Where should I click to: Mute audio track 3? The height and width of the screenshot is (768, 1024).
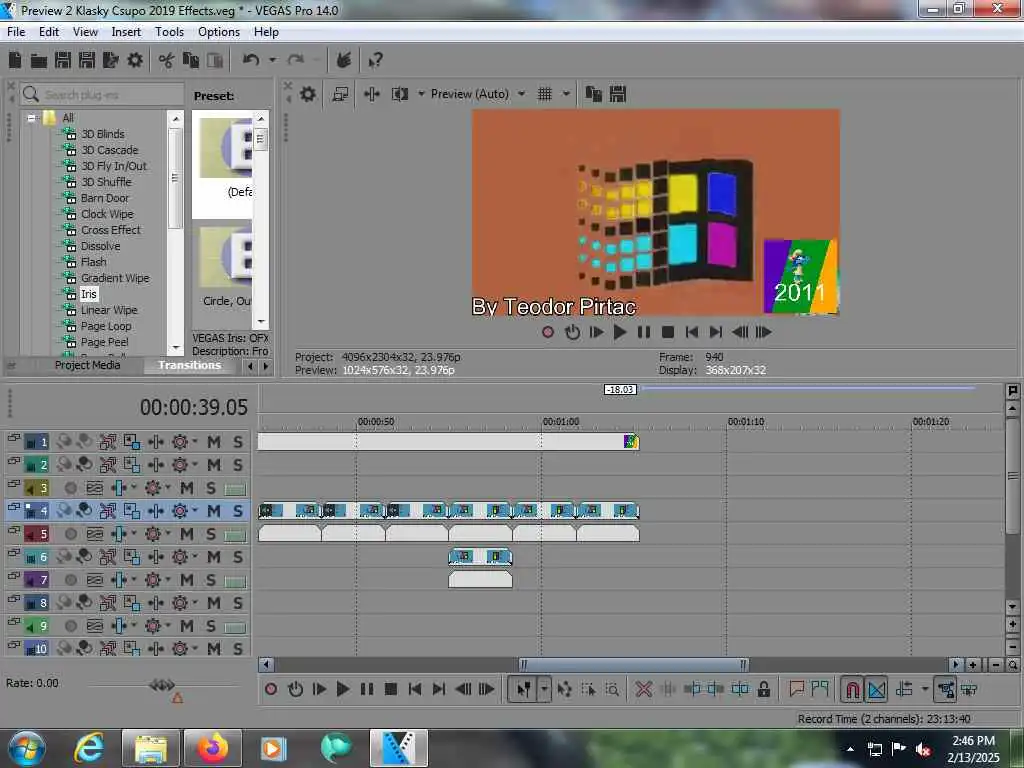pyautogui.click(x=187, y=488)
